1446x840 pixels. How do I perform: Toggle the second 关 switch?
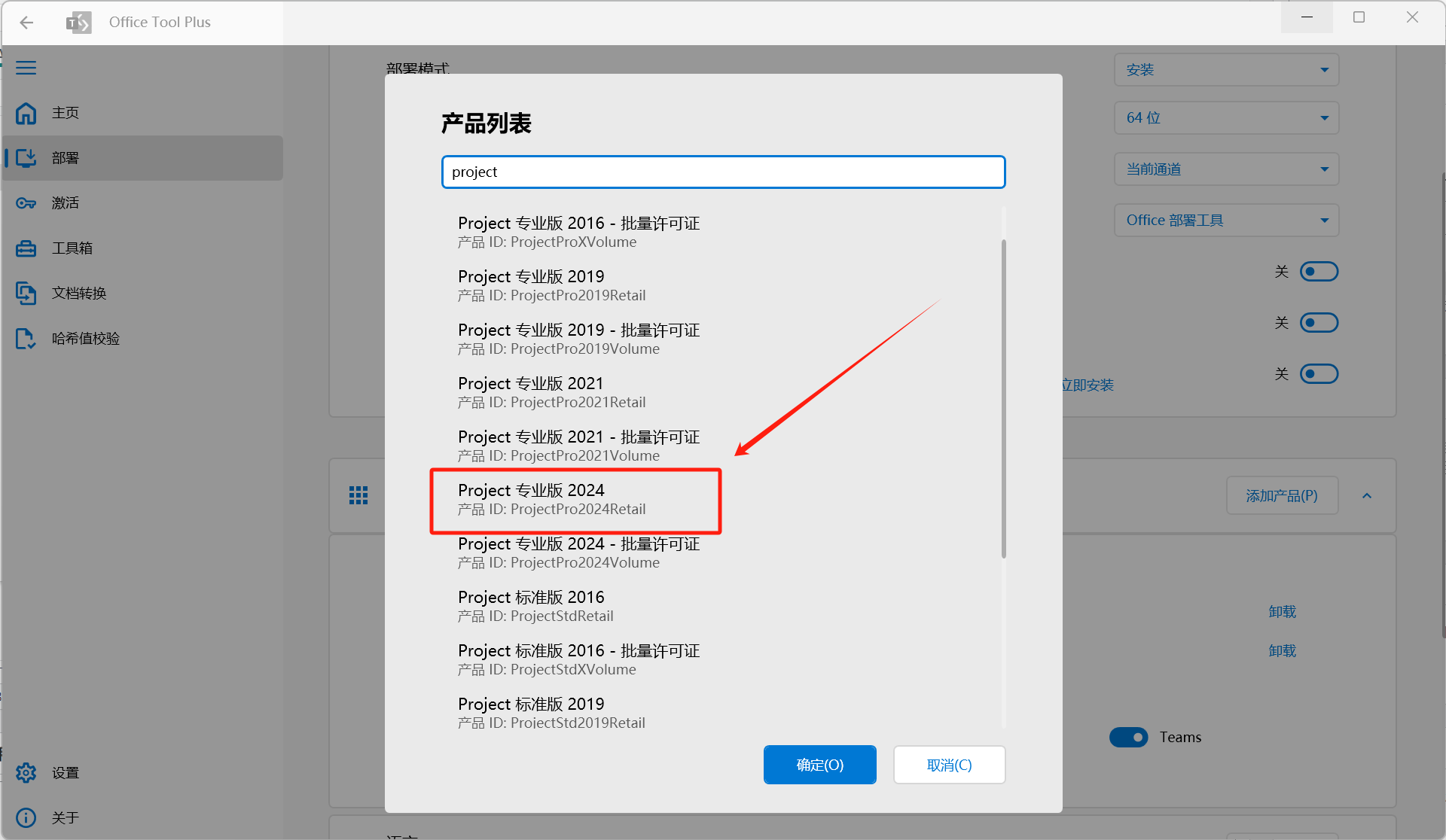[1319, 323]
